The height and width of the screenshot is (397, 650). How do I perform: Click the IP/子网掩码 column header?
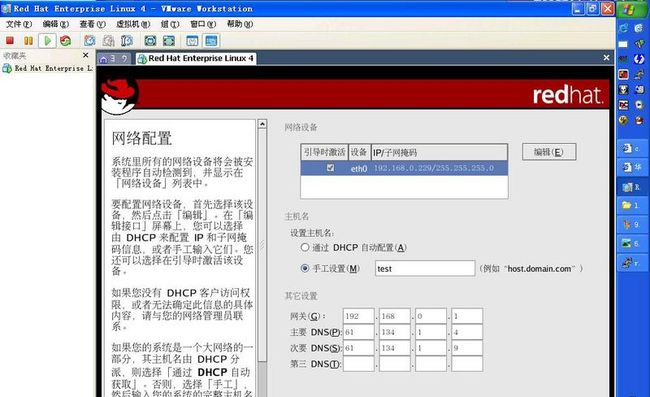pyautogui.click(x=439, y=153)
